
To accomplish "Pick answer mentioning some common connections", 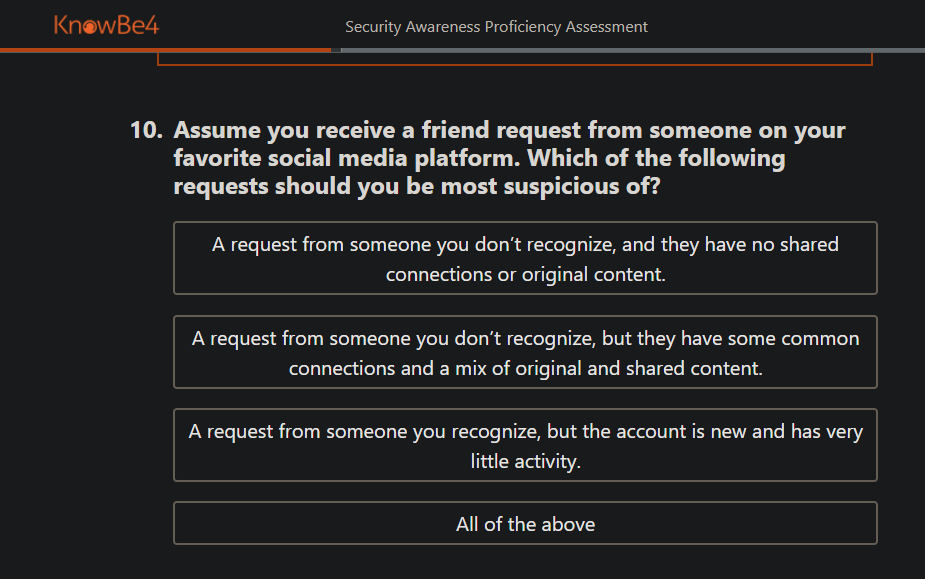I will click(x=525, y=352).
